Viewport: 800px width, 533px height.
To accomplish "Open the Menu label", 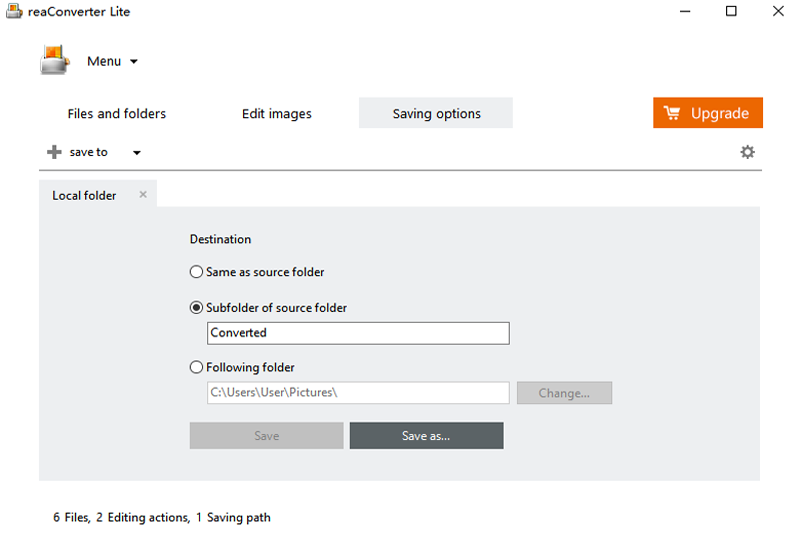I will tap(104, 61).
